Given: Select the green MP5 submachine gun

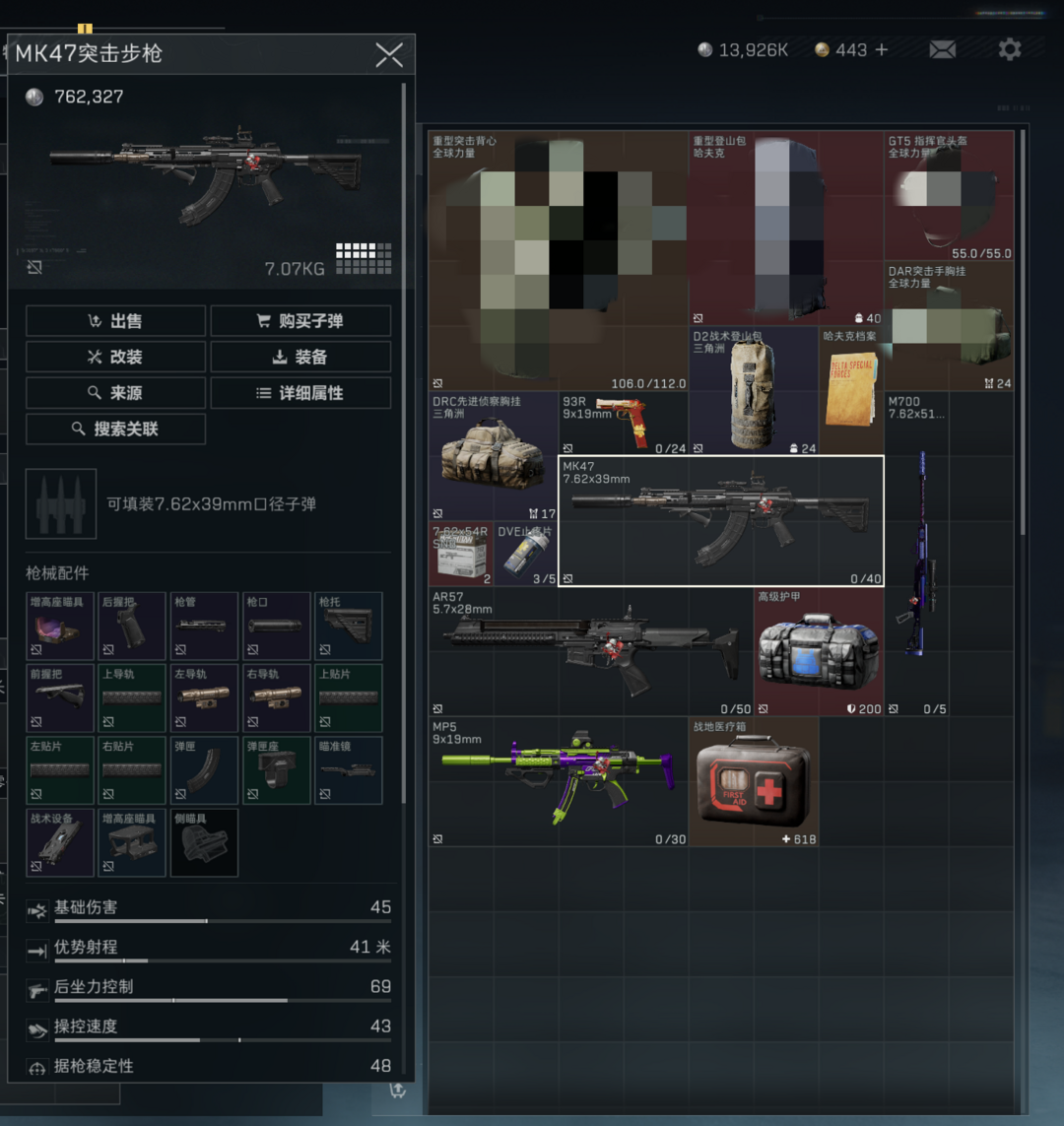Looking at the screenshot, I should 559,781.
